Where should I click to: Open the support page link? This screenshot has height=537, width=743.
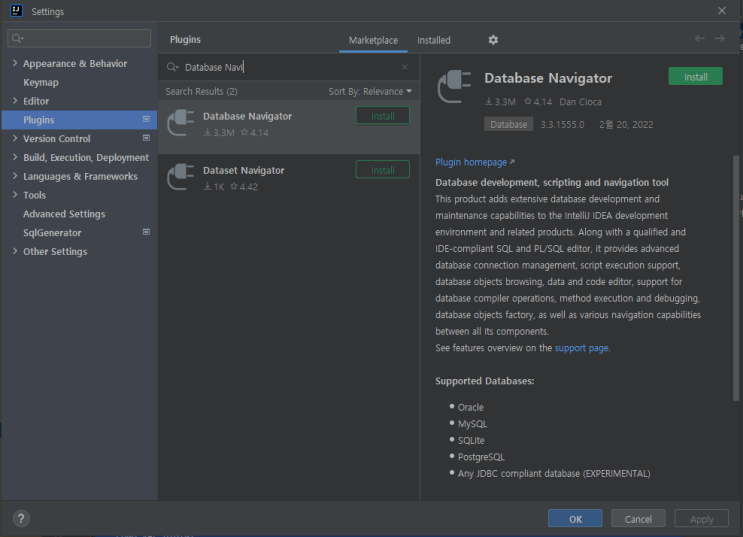[x=581, y=348]
